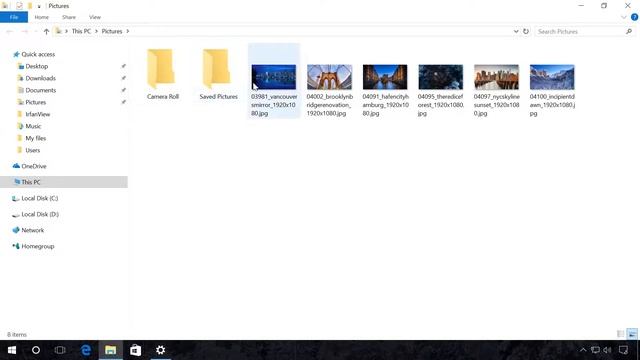Select This PC in the address bar

tap(81, 31)
